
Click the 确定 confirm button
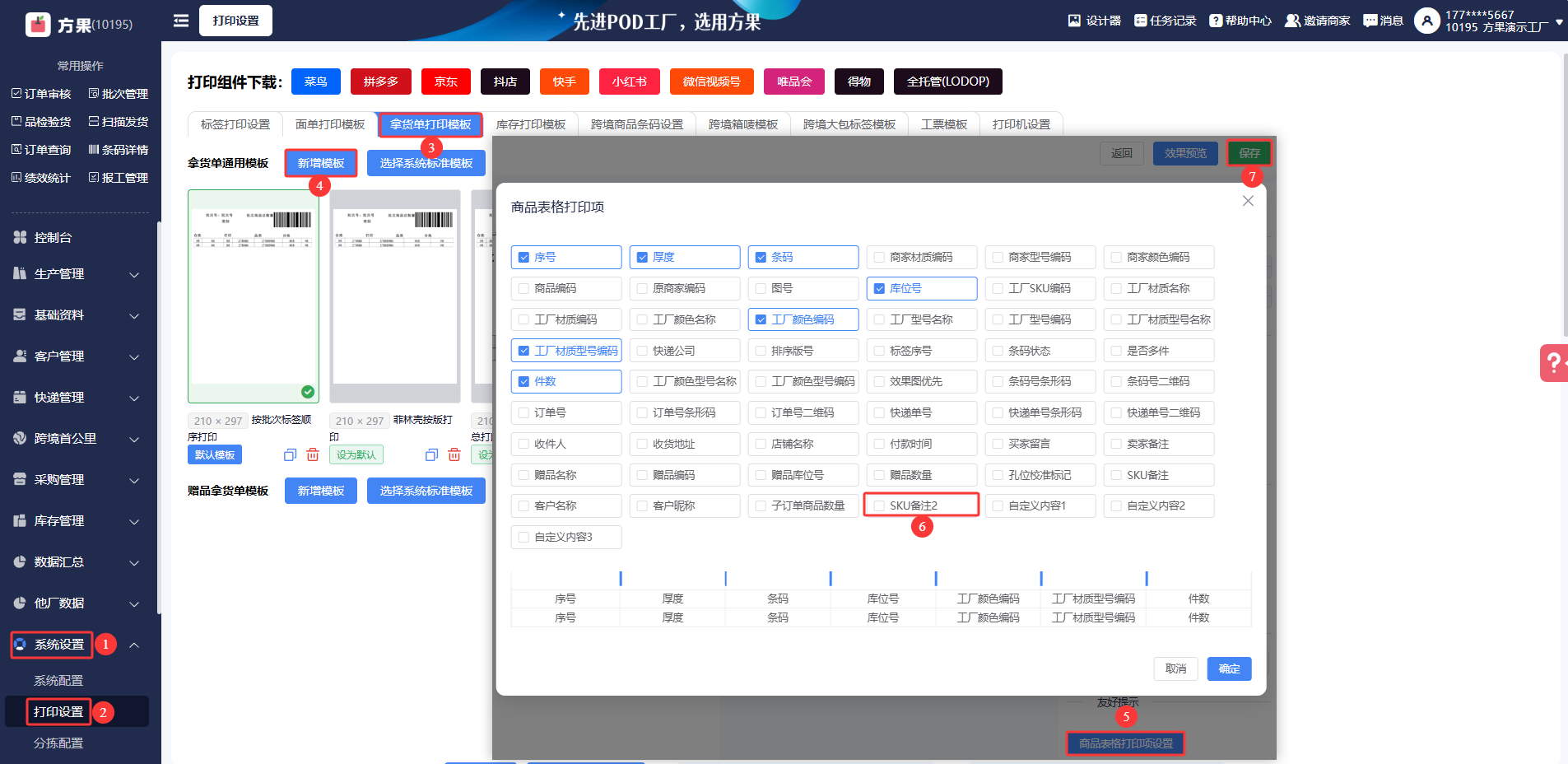click(x=1229, y=668)
